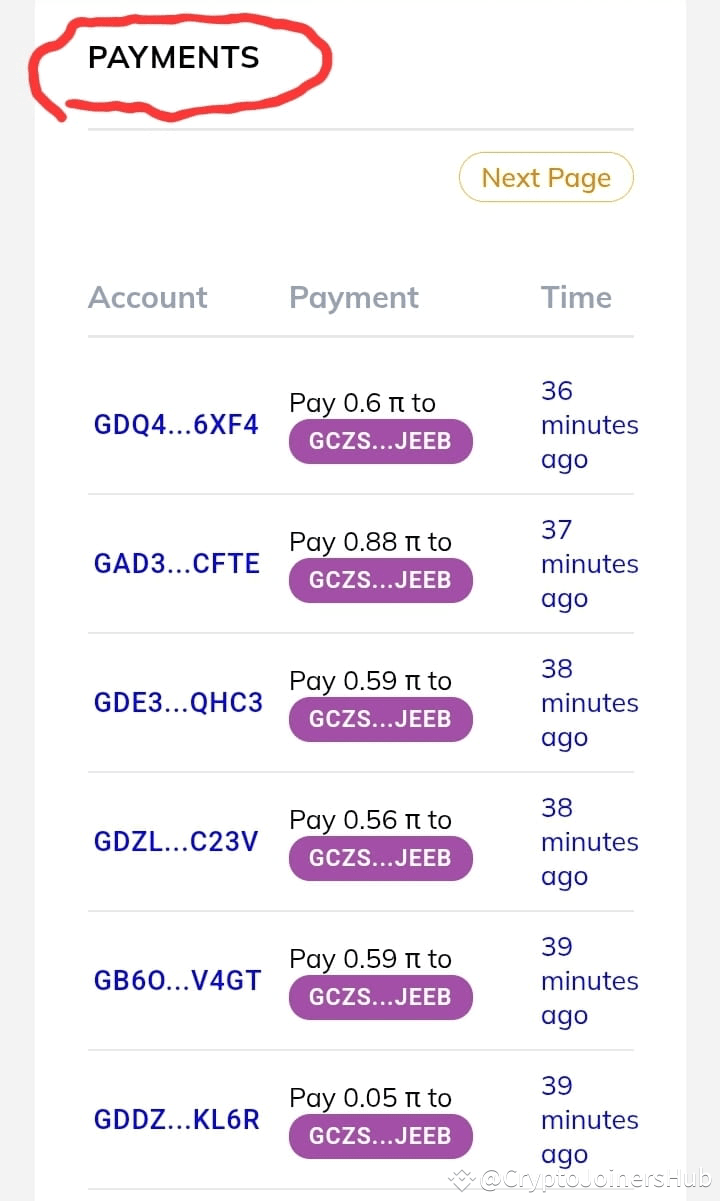Open account GDE3...QHC3
Image resolution: width=720 pixels, height=1201 pixels.
(x=178, y=703)
